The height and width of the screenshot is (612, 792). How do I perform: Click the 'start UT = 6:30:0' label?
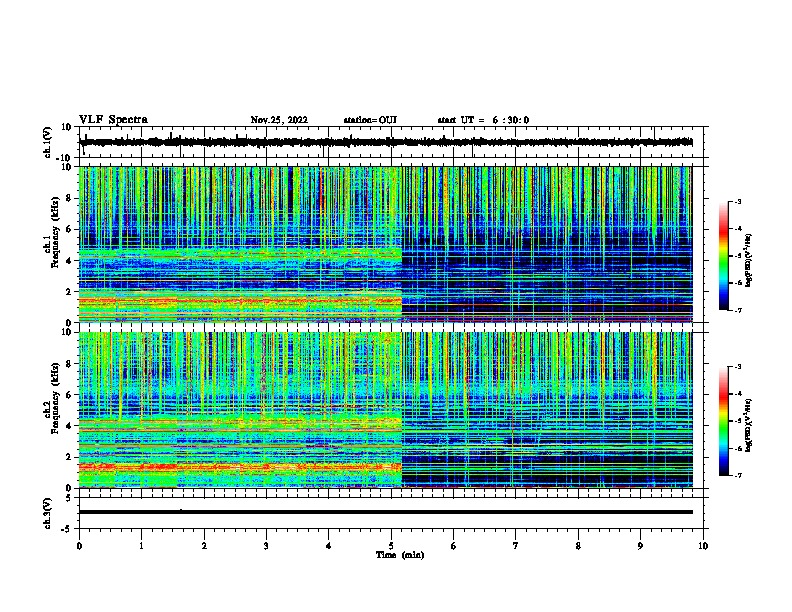(x=483, y=120)
